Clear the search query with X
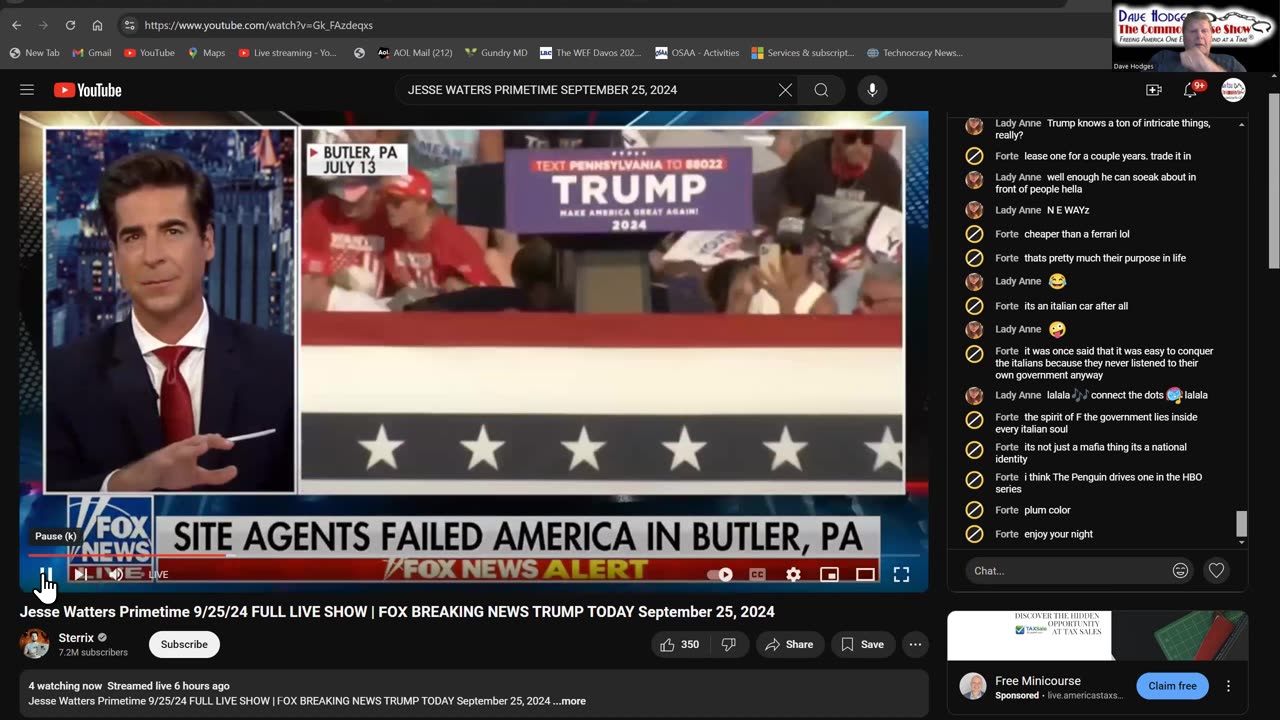This screenshot has width=1280, height=720. pos(785,90)
